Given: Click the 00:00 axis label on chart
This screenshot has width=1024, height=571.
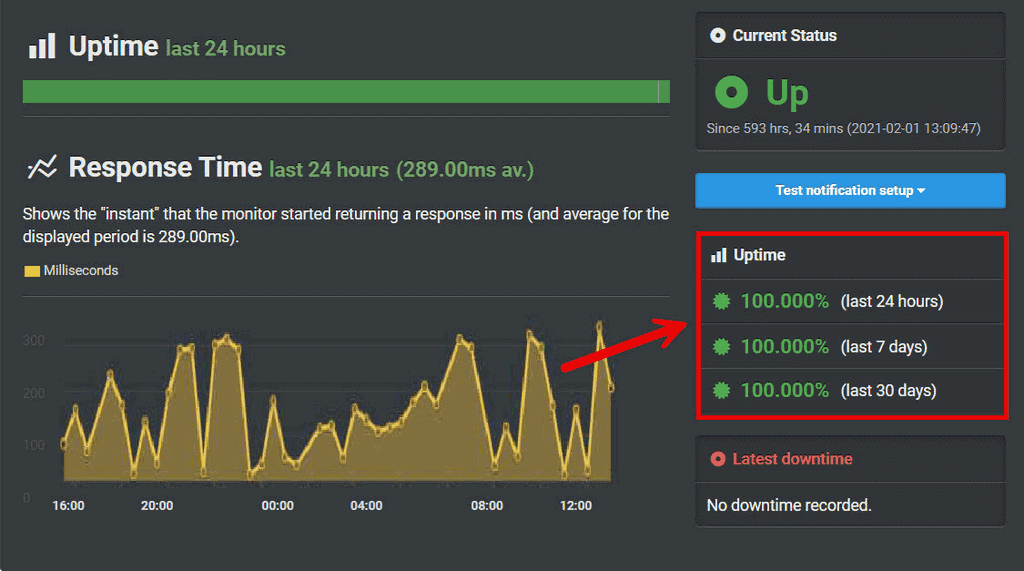Looking at the screenshot, I should 278,506.
